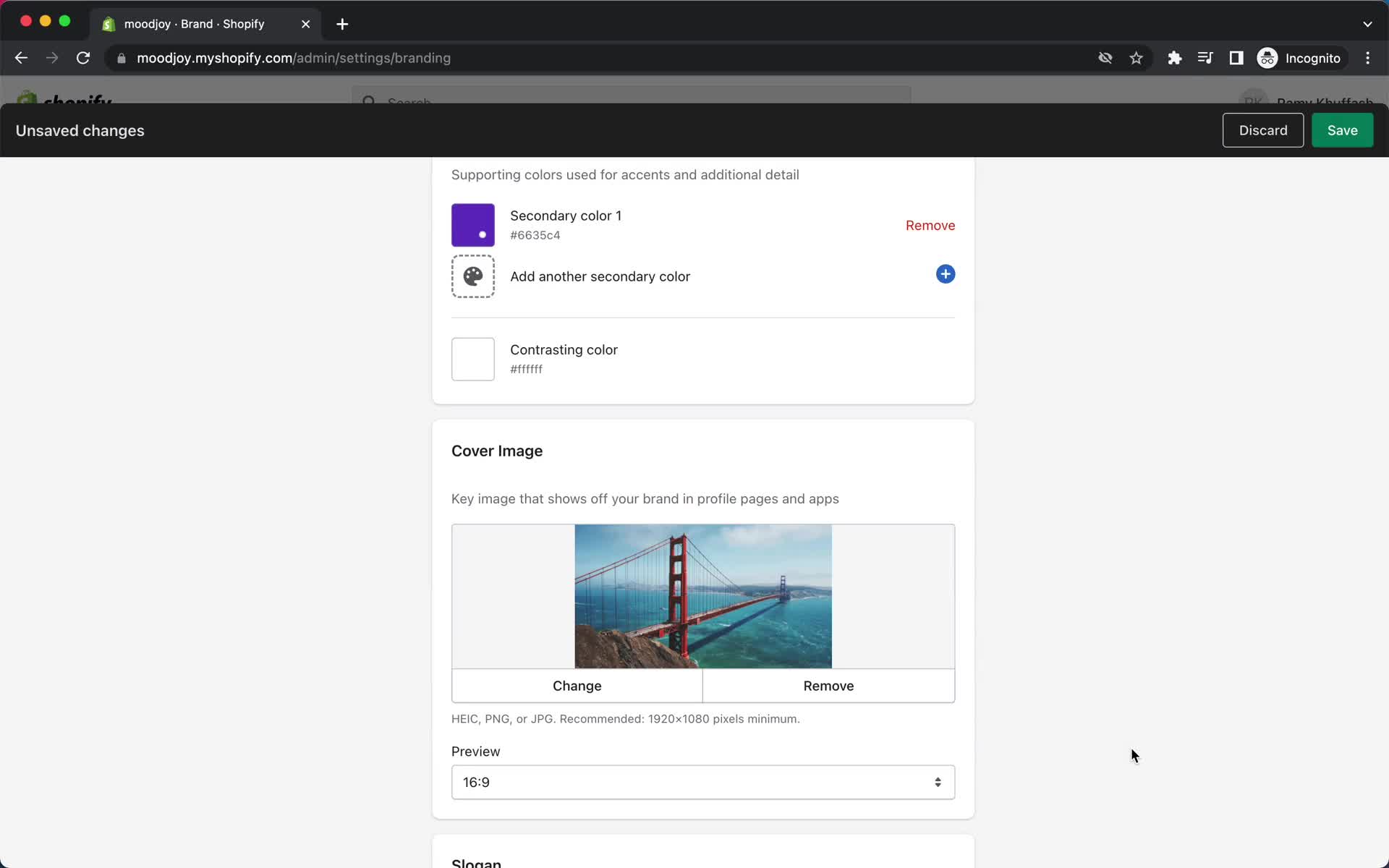Image resolution: width=1389 pixels, height=868 pixels.
Task: Click Remove button for the cover image
Action: (828, 685)
